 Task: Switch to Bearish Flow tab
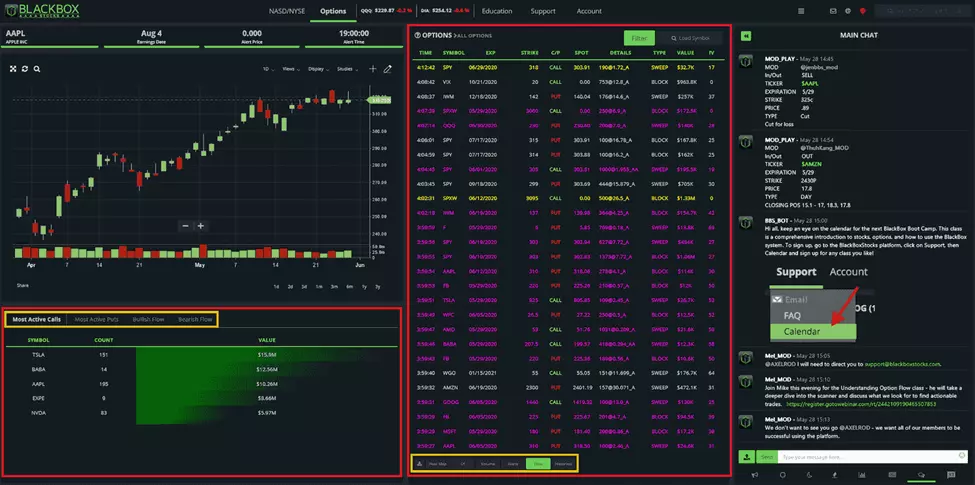[x=195, y=320]
